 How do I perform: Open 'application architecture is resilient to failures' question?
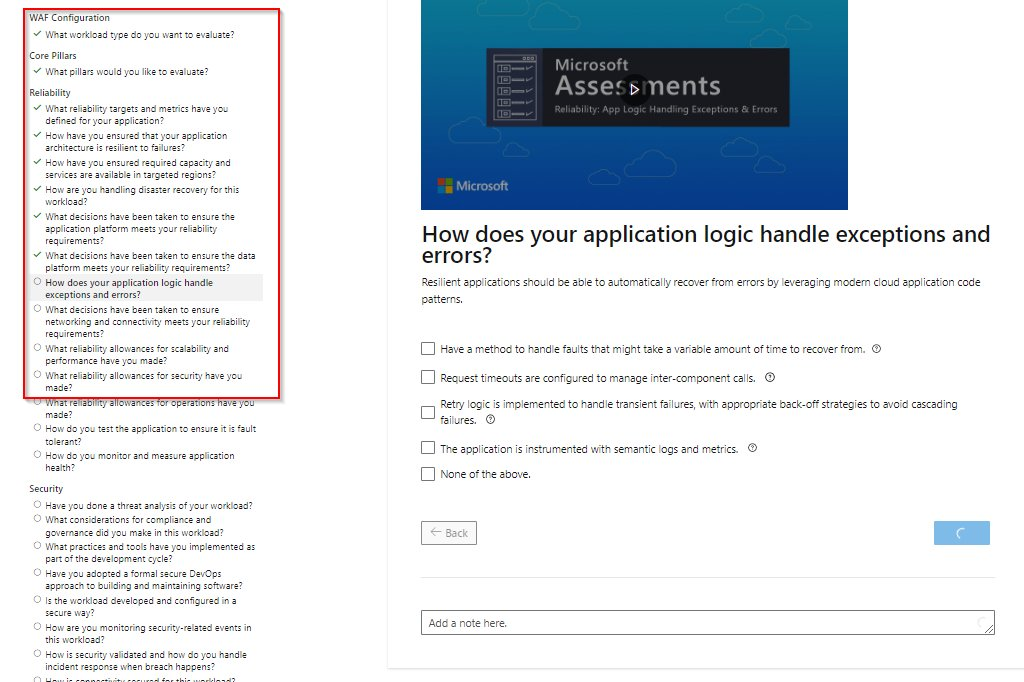click(136, 142)
